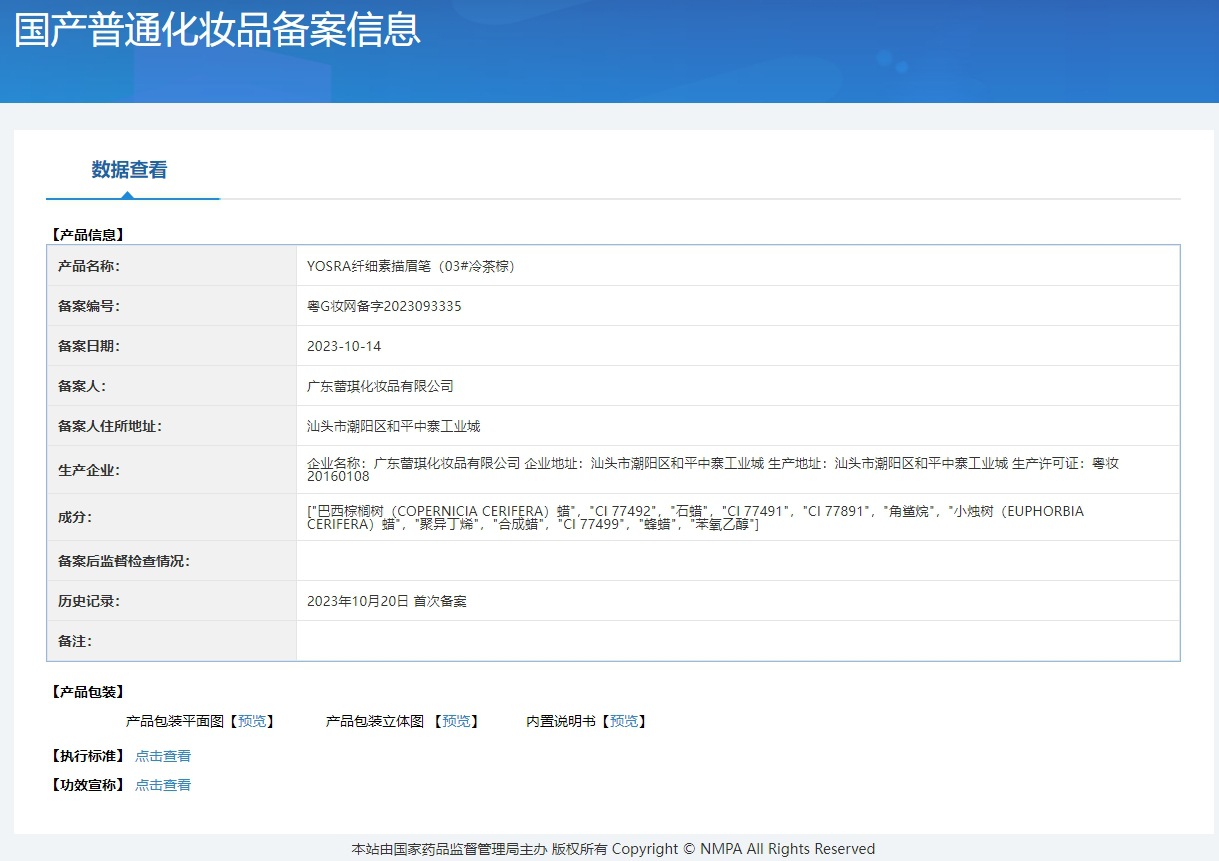Preview the 产品包装平面图 image
Viewport: 1219px width, 861px height.
[x=252, y=721]
